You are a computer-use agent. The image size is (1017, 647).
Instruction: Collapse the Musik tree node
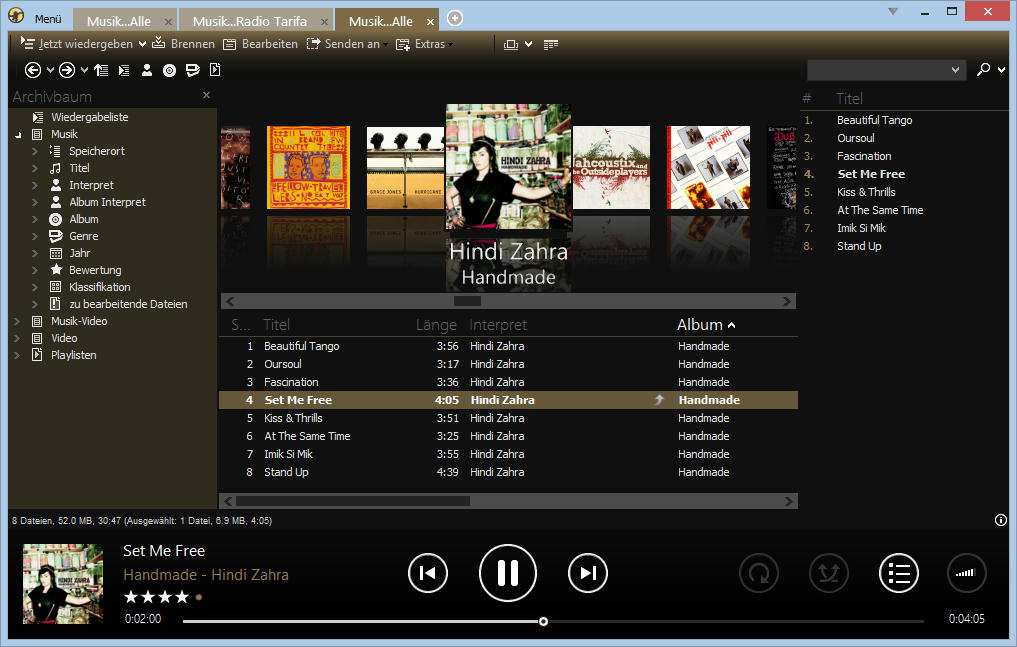coord(18,135)
